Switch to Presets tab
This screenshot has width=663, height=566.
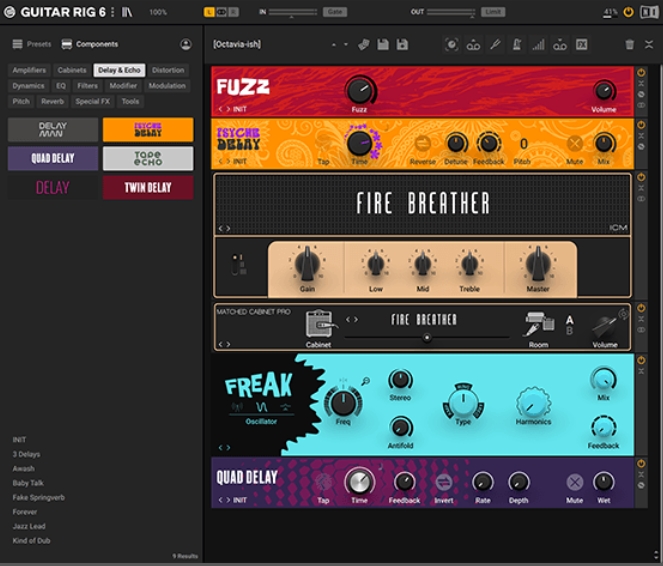pyautogui.click(x=32, y=44)
